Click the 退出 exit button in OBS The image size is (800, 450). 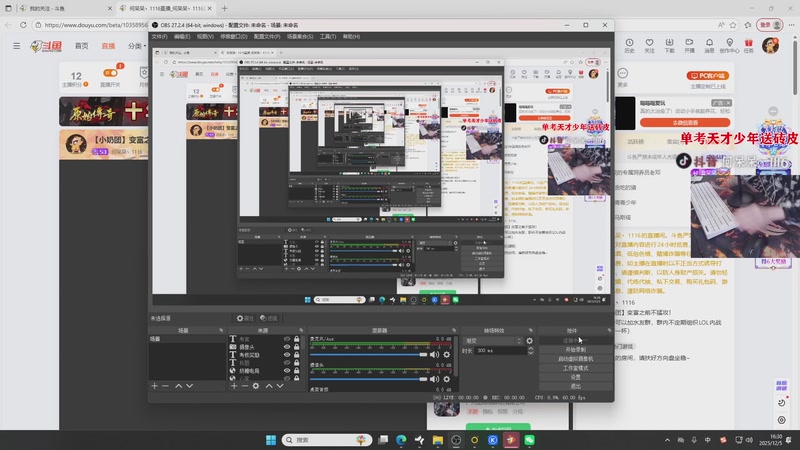point(576,386)
